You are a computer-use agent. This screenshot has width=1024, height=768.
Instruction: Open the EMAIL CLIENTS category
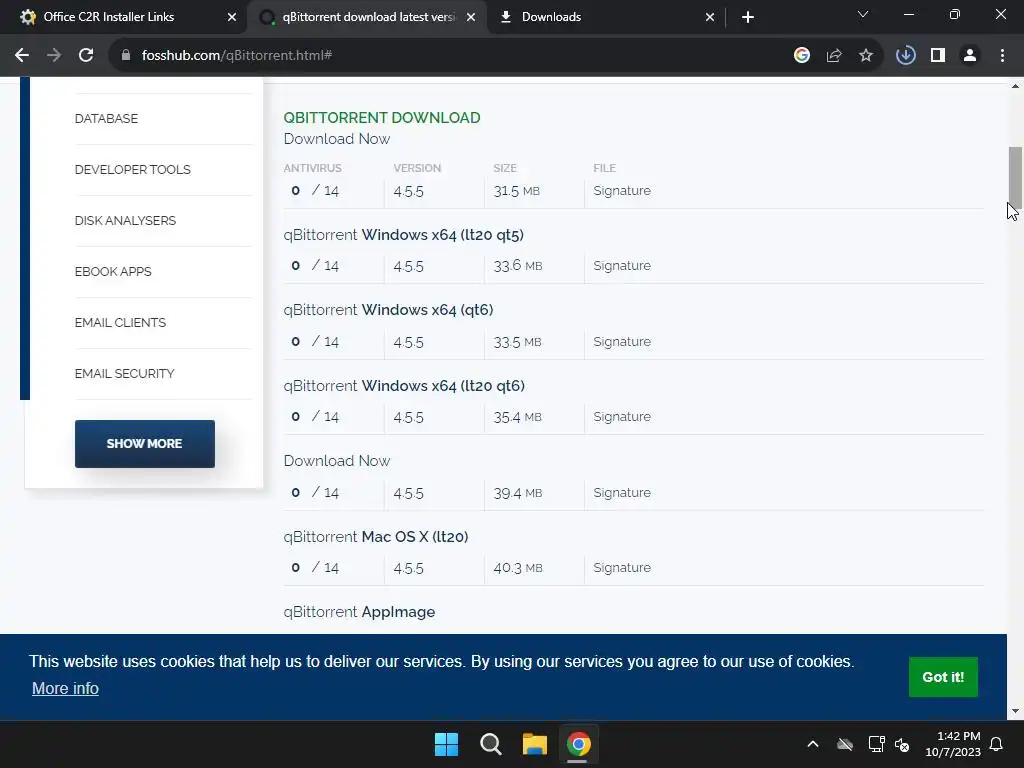[x=120, y=323]
